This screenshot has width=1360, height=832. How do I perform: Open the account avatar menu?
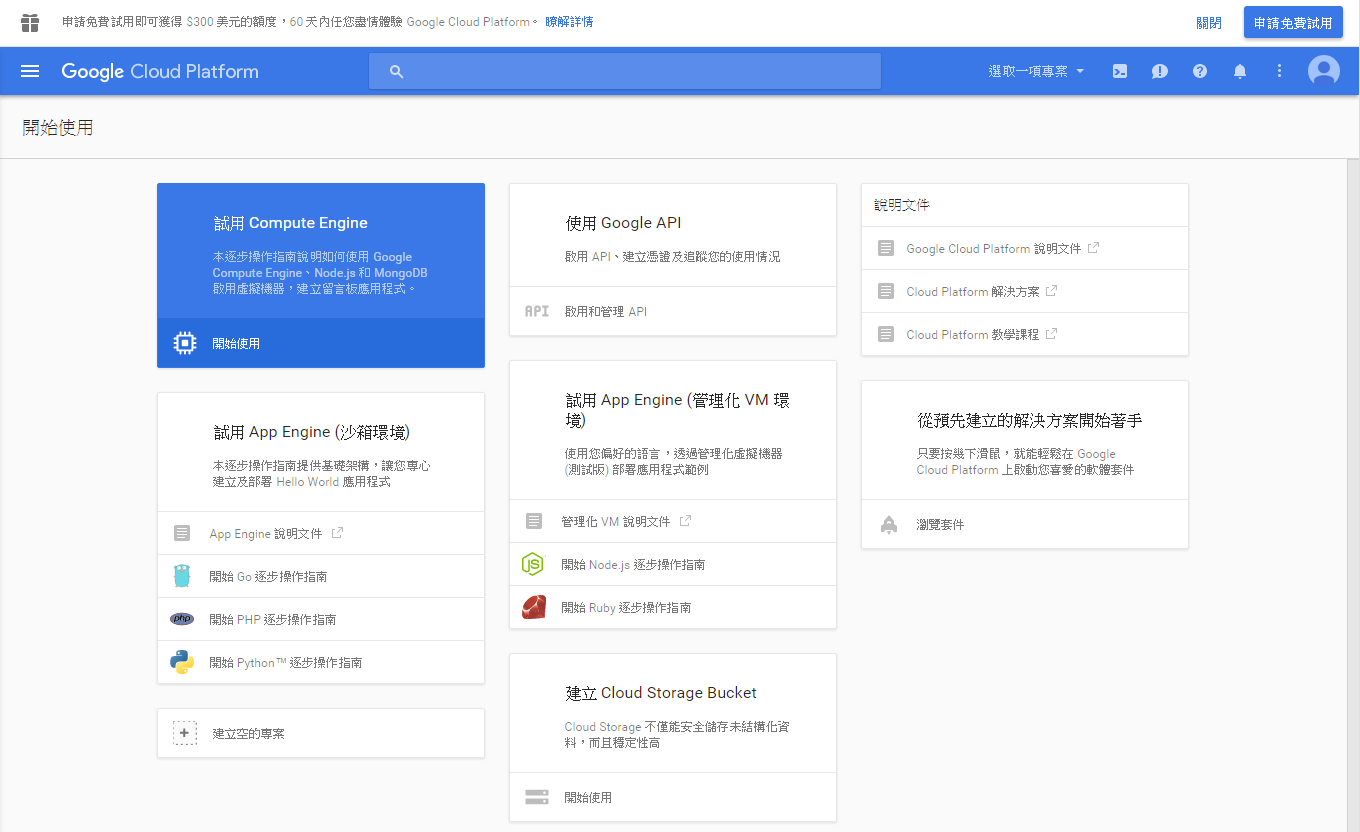[1324, 71]
